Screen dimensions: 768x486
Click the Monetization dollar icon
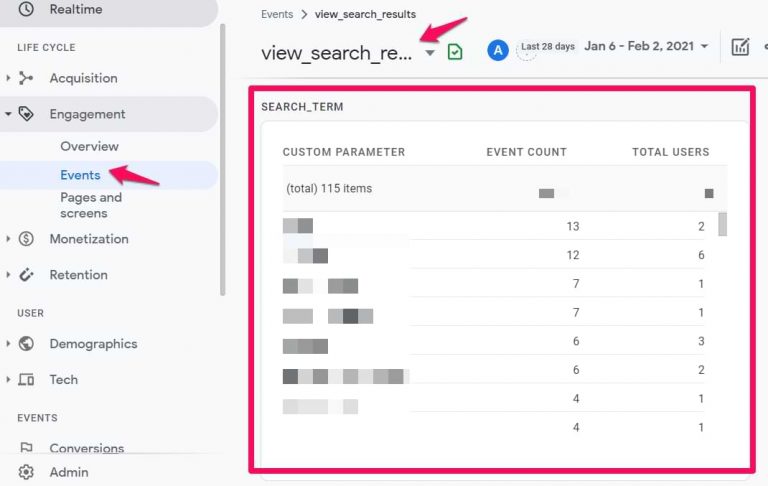tap(26, 239)
